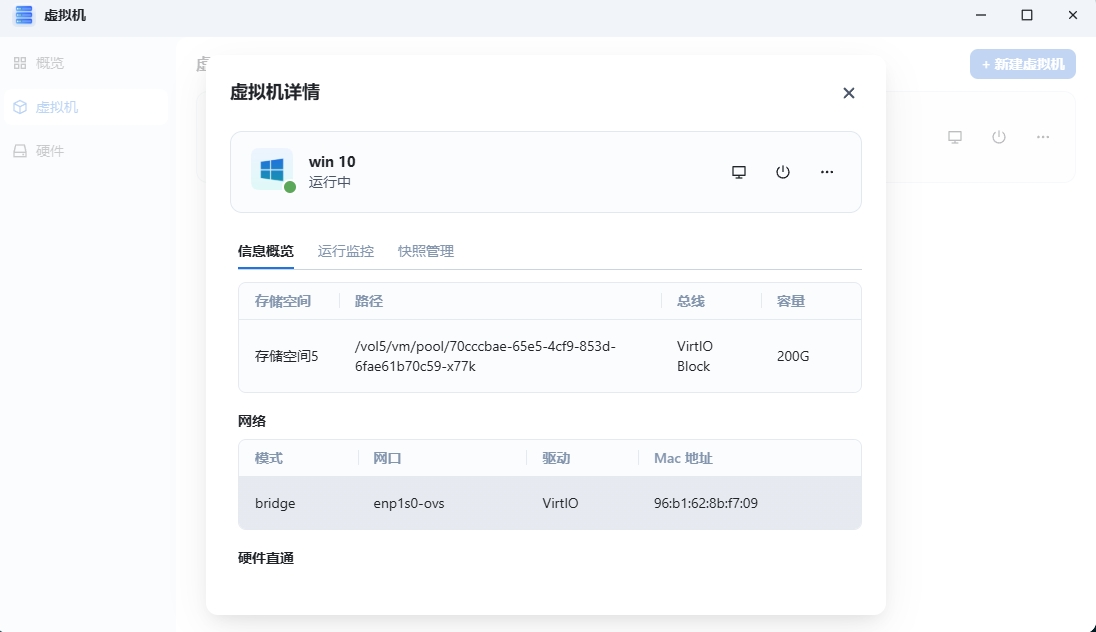Click the background VM card monitor icon
This screenshot has width=1096, height=632.
955,137
